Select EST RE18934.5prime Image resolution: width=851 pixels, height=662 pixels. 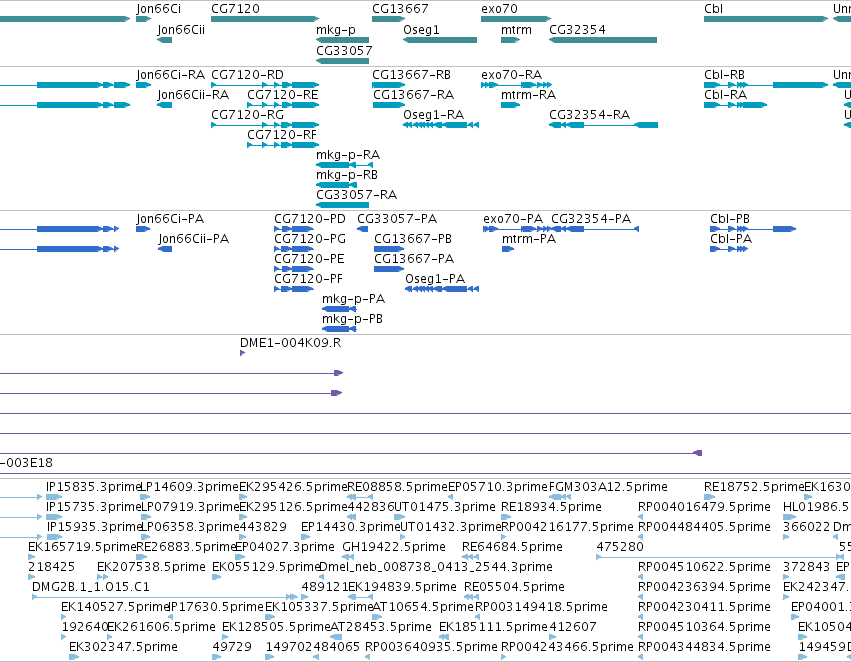pyautogui.click(x=551, y=507)
